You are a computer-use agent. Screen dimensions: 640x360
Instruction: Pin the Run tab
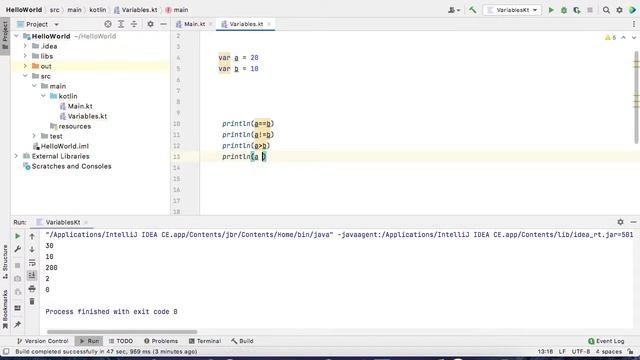pos(18,324)
